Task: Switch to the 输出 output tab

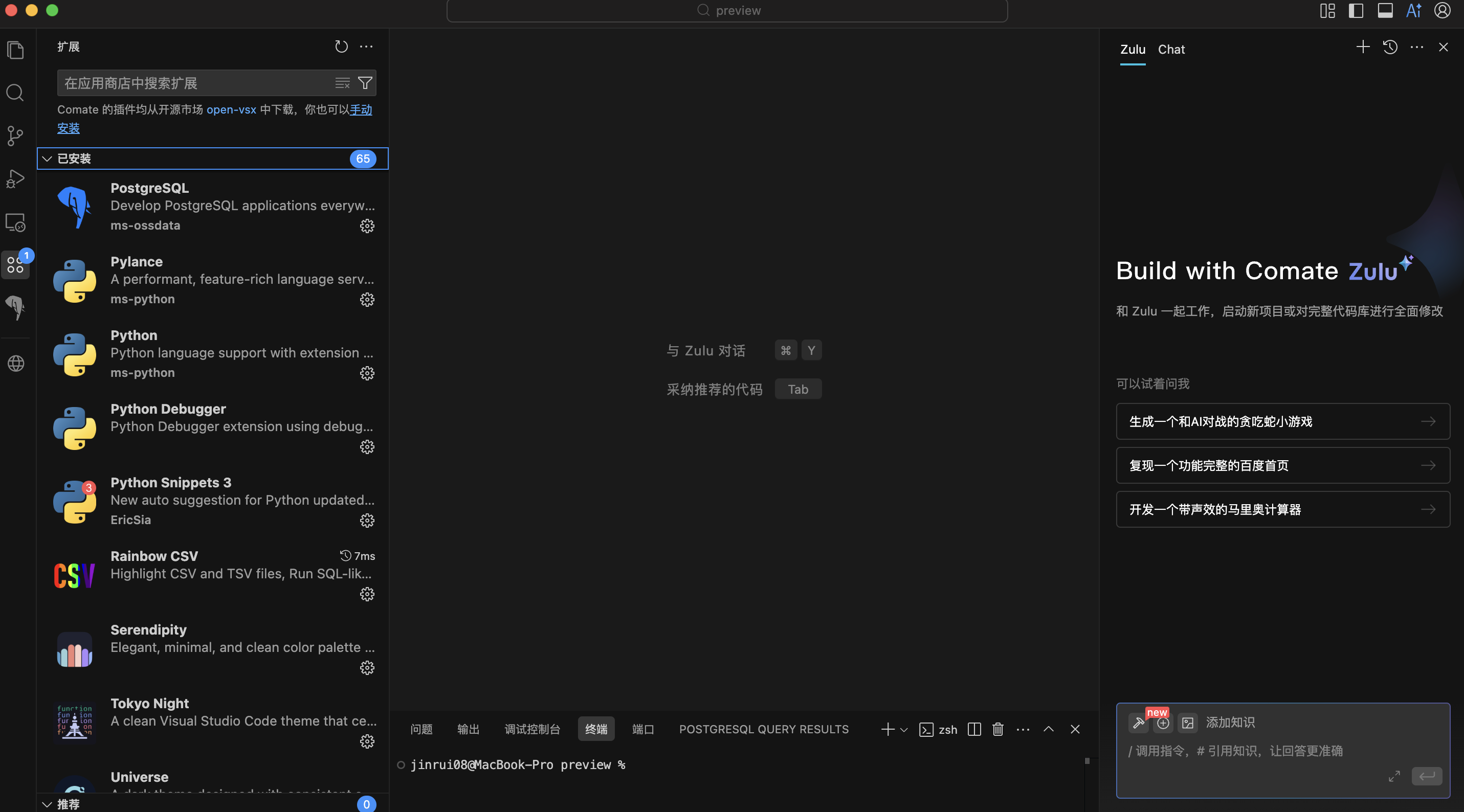Action: (468, 729)
